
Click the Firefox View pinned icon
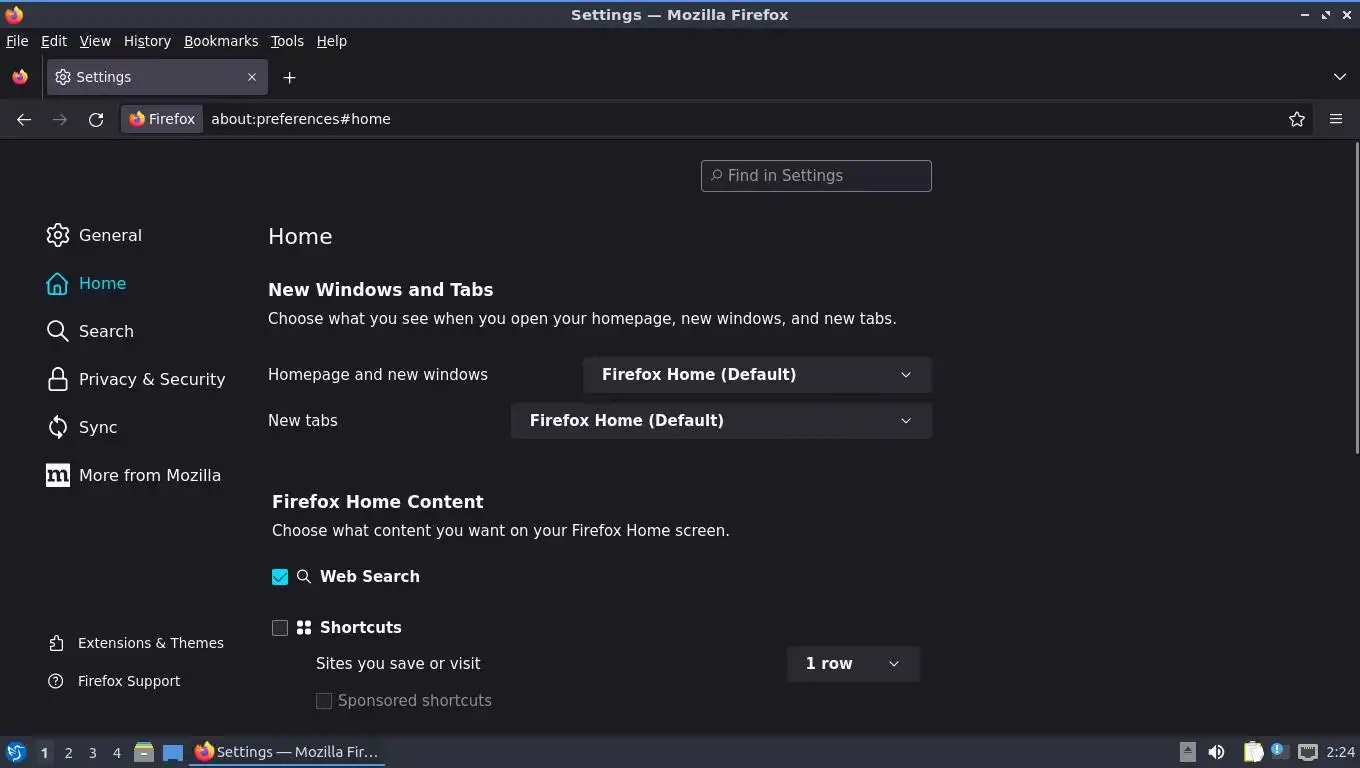point(20,77)
